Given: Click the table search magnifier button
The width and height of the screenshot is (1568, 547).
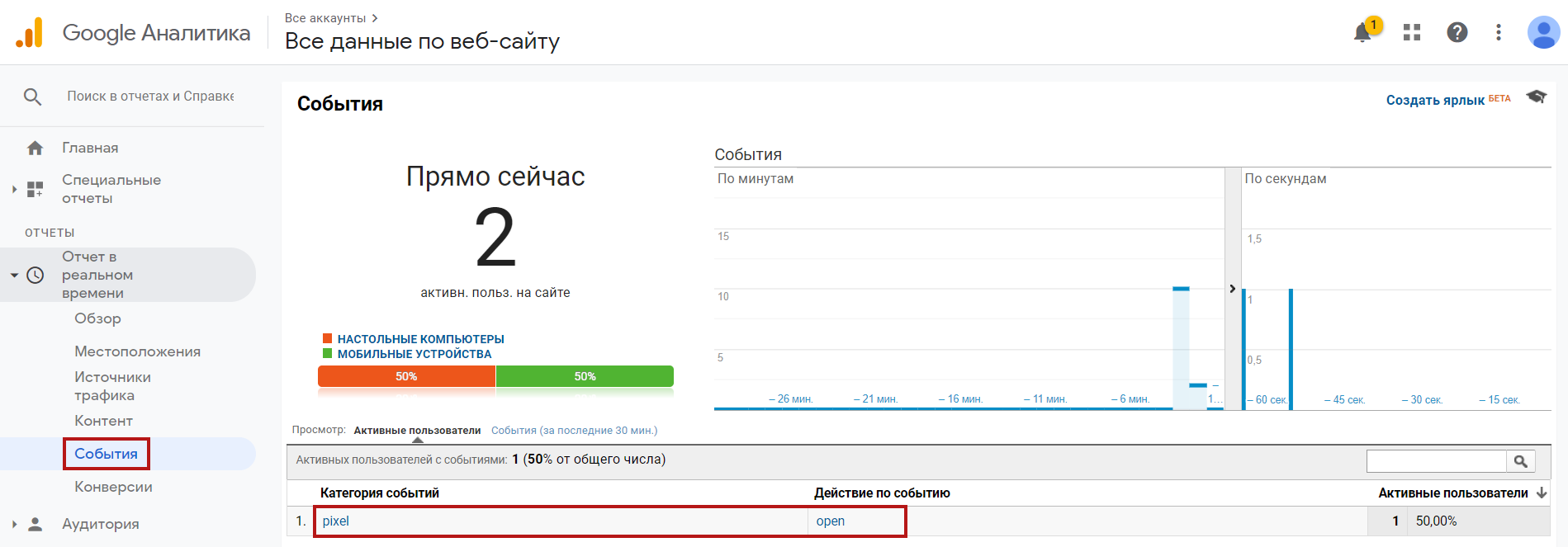Looking at the screenshot, I should (1520, 461).
